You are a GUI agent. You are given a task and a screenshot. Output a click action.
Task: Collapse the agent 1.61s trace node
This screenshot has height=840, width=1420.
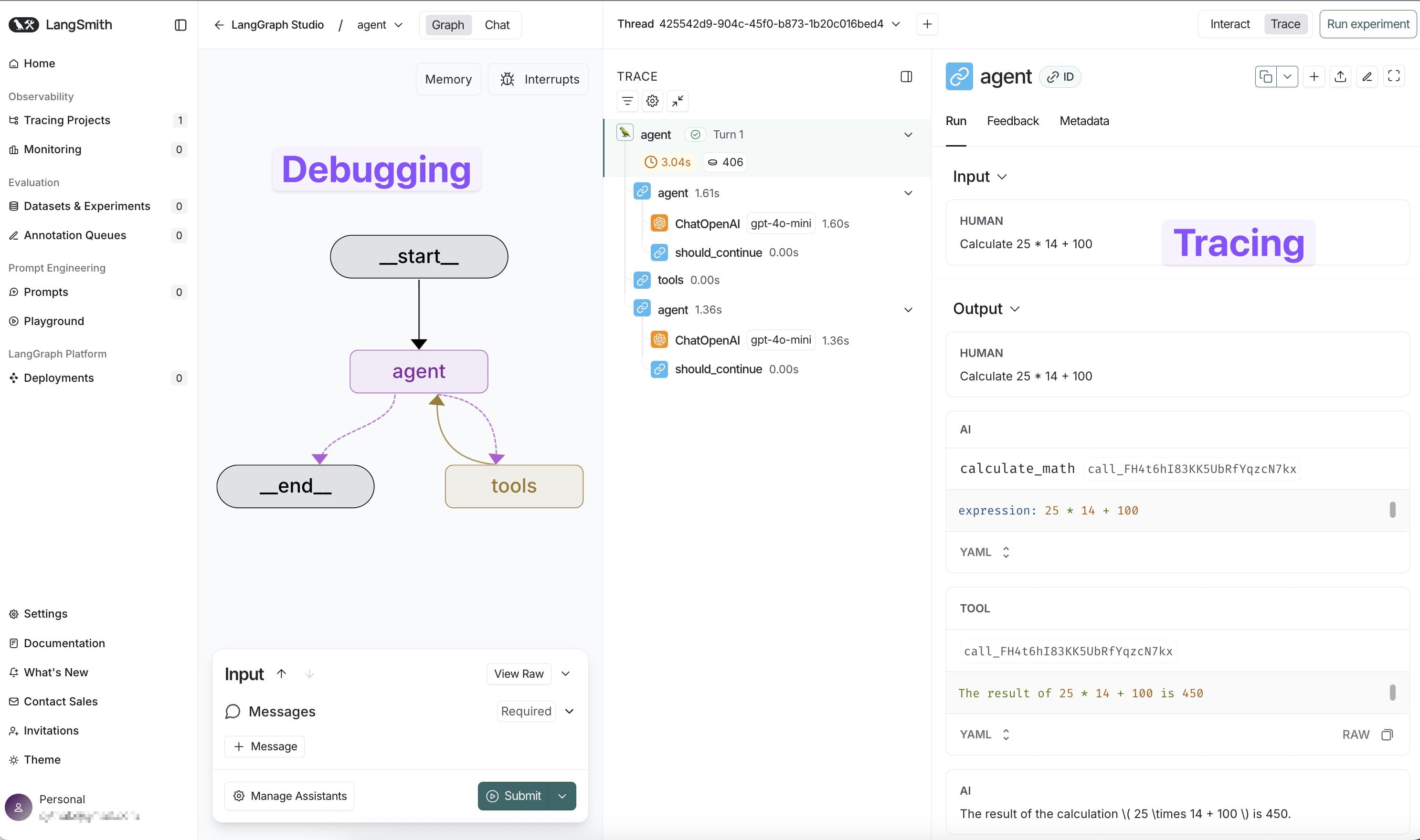(908, 193)
